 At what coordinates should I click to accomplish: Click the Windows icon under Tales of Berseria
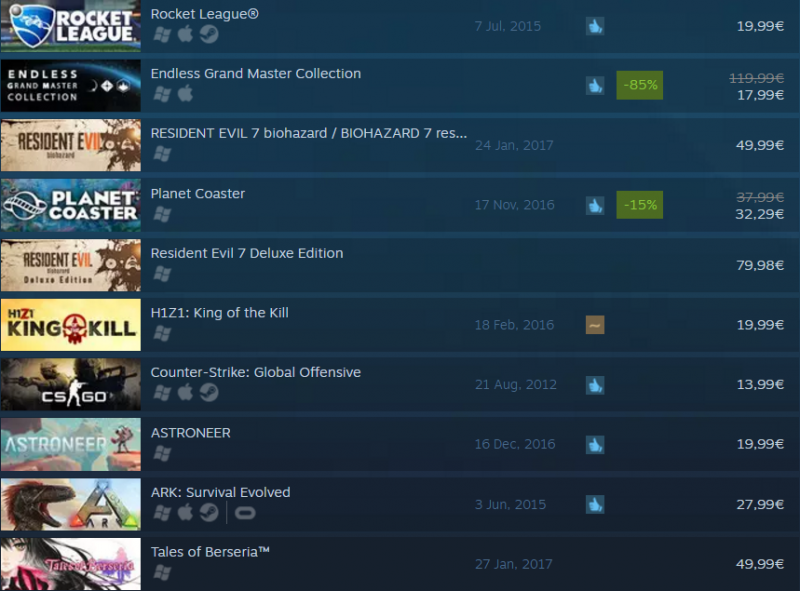(162, 573)
